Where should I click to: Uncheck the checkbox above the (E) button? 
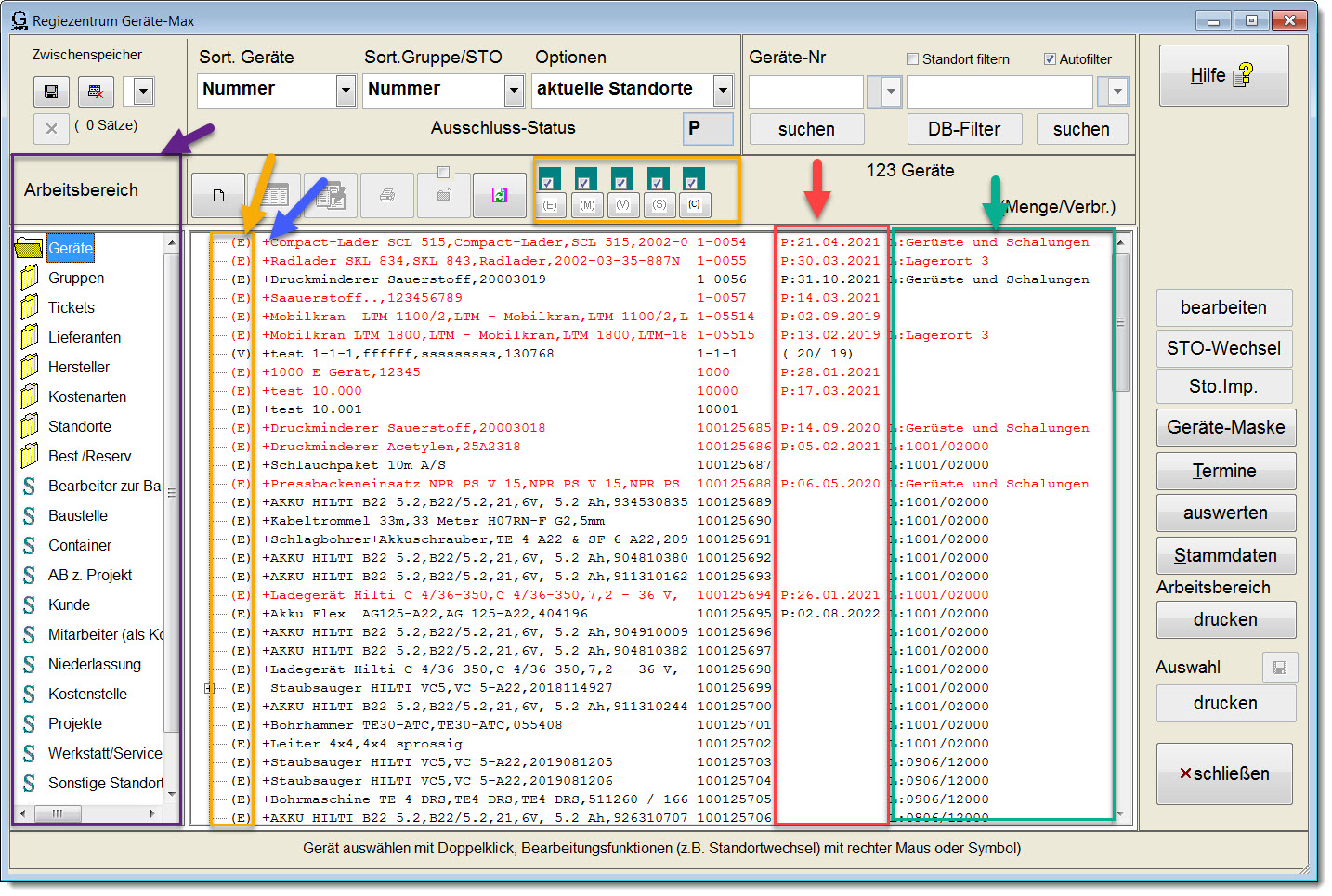coord(548,182)
